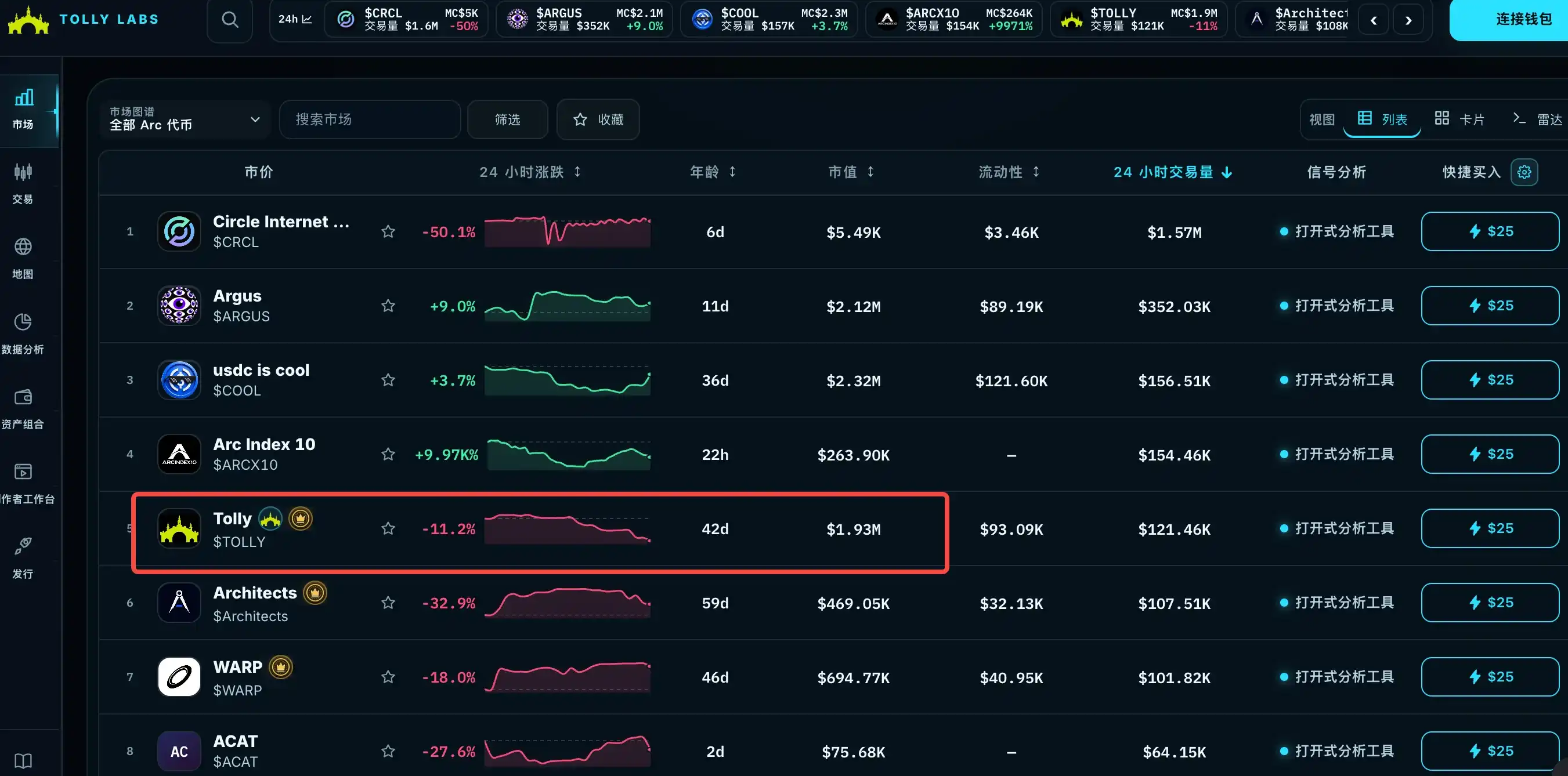Favorite ACAT with its star
The height and width of the screenshot is (776, 1568).
point(388,750)
